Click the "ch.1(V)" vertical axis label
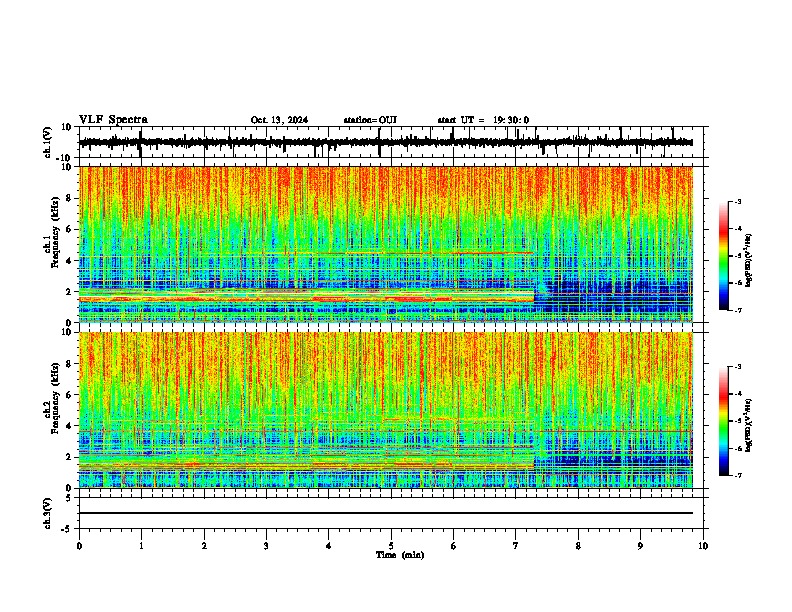 click(x=47, y=142)
